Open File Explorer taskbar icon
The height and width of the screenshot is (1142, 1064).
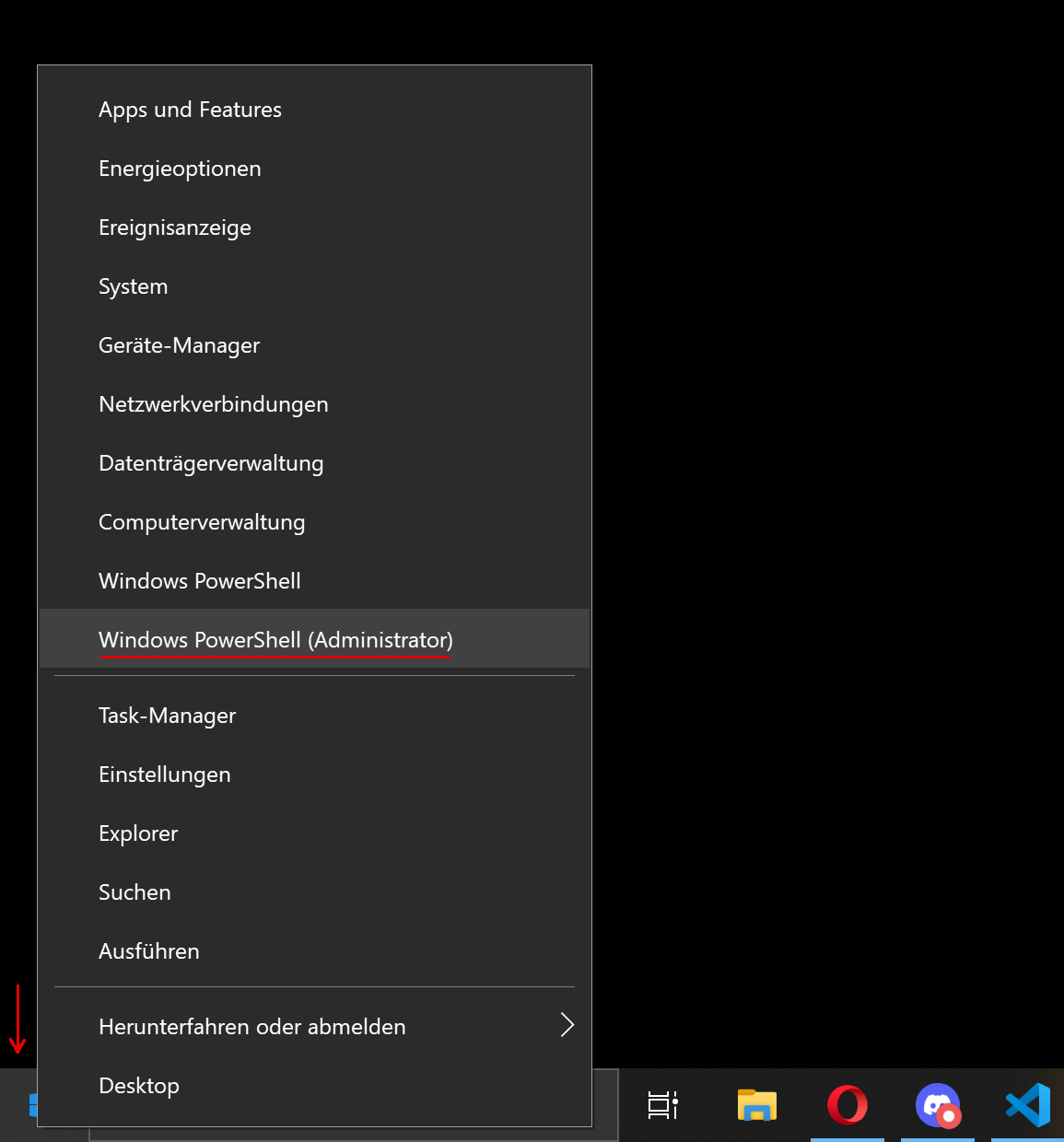pyautogui.click(x=756, y=1105)
